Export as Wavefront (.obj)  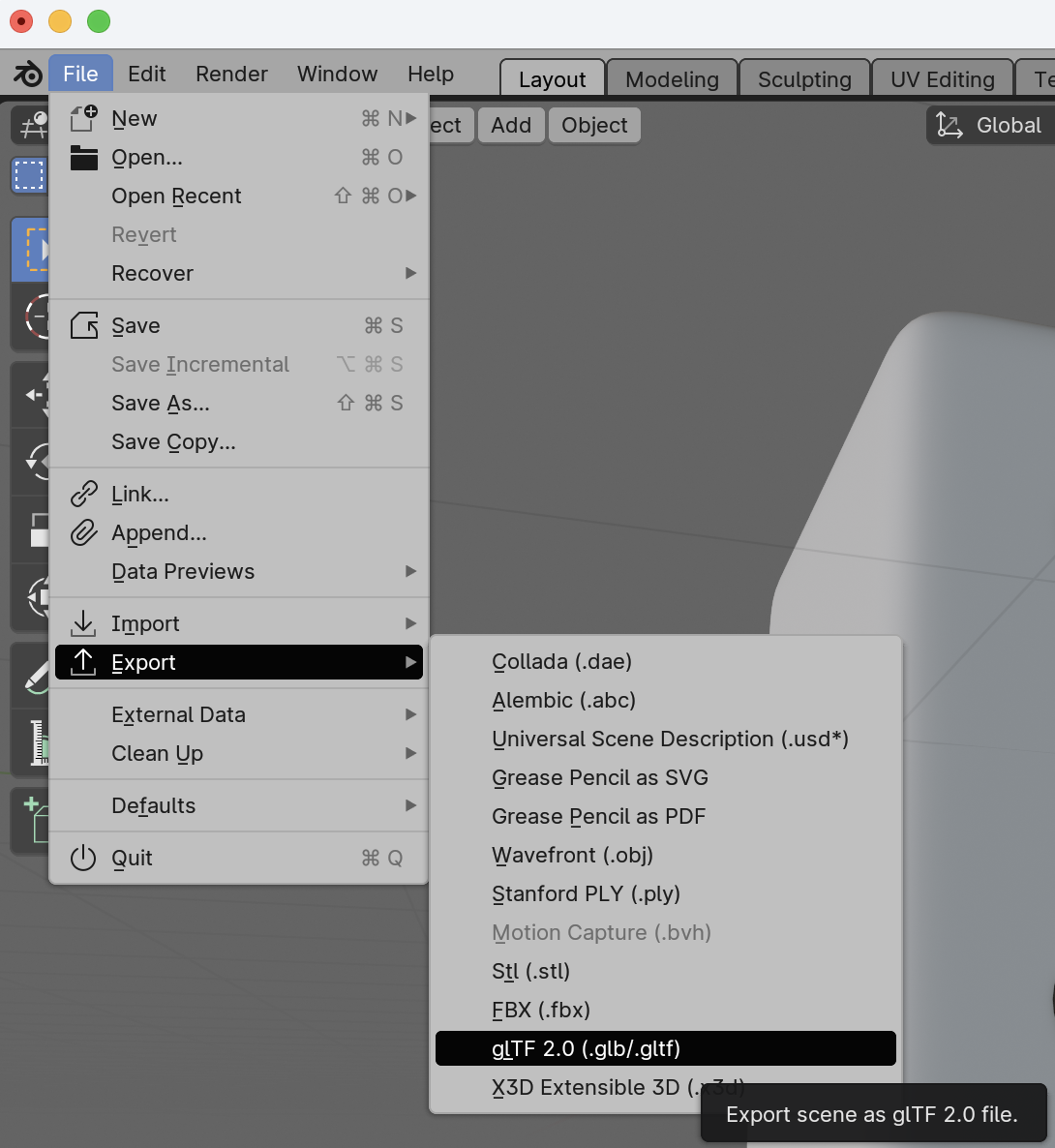(x=666, y=855)
